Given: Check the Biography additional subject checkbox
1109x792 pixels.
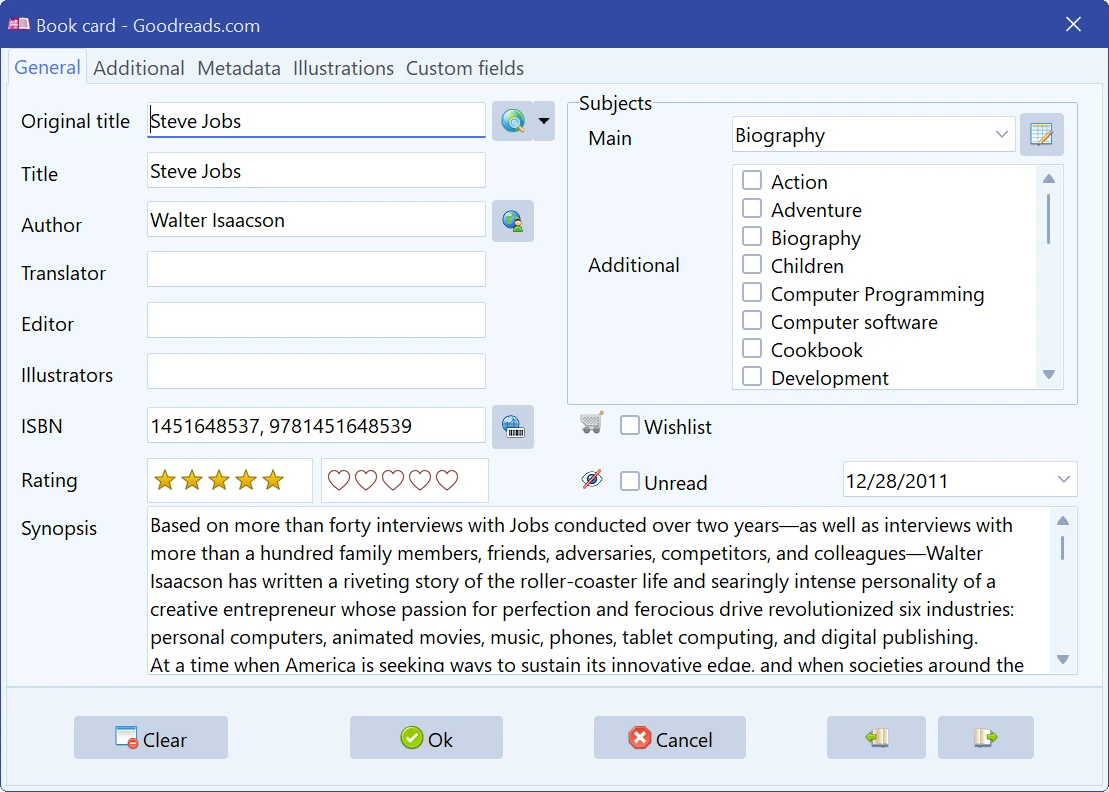Looking at the screenshot, I should coord(752,236).
